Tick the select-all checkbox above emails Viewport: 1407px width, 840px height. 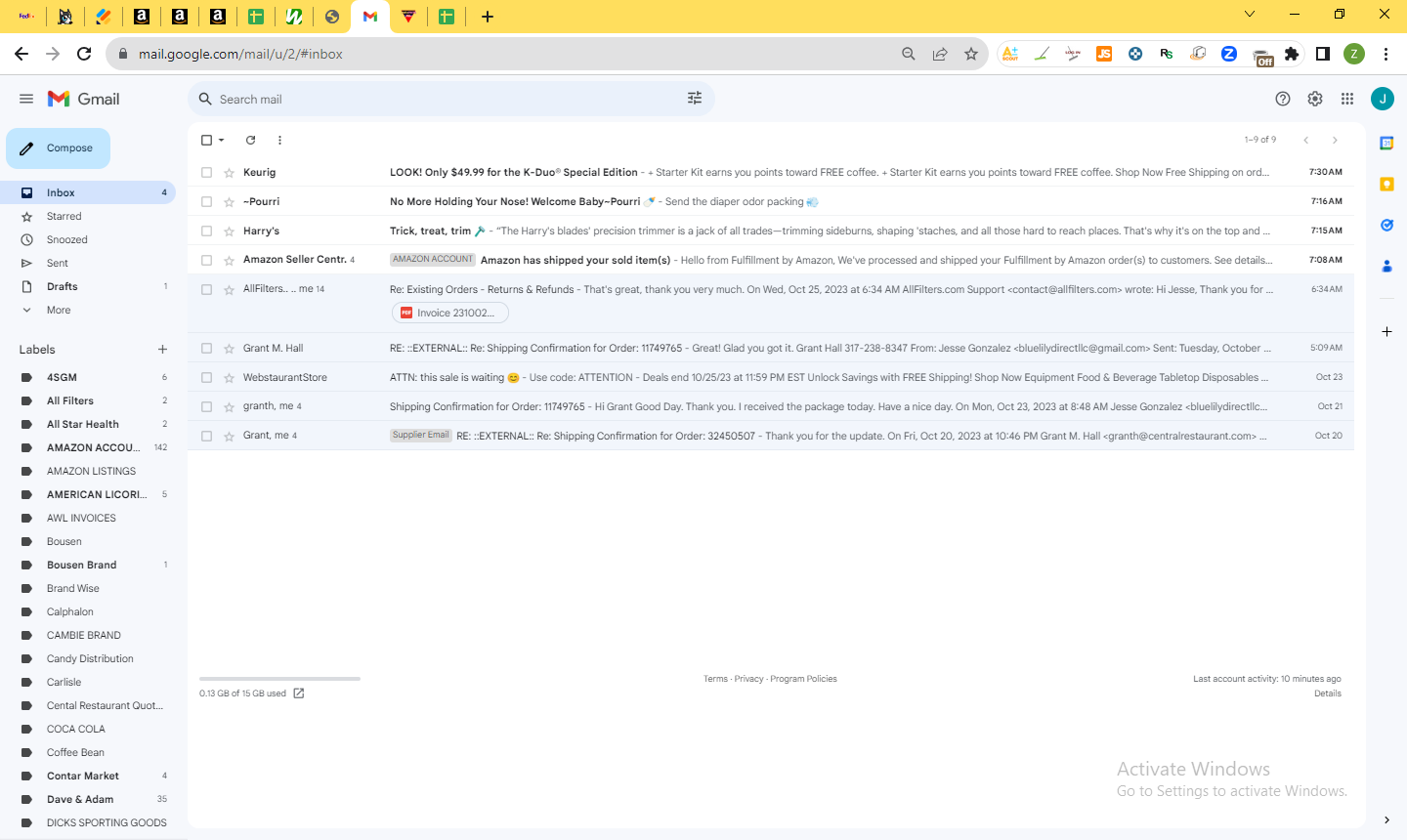tap(206, 140)
